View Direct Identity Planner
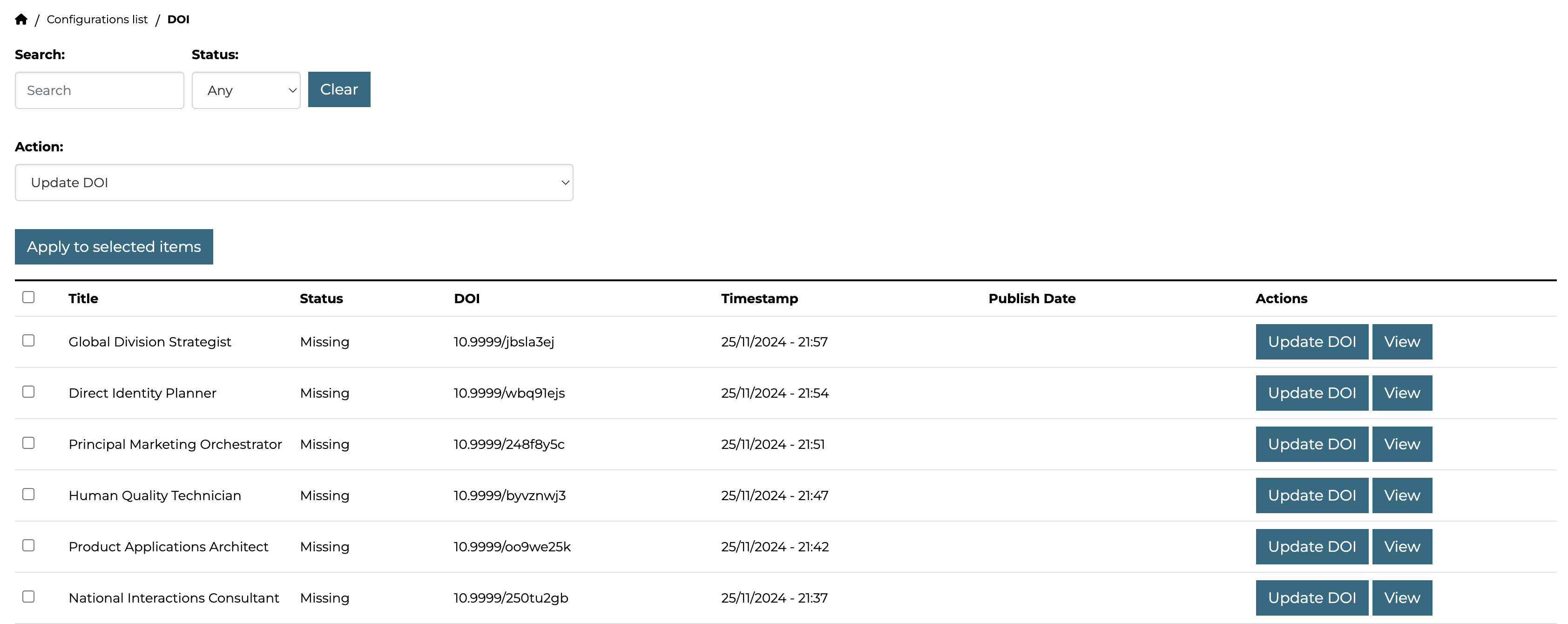1568x624 pixels. click(x=1402, y=393)
